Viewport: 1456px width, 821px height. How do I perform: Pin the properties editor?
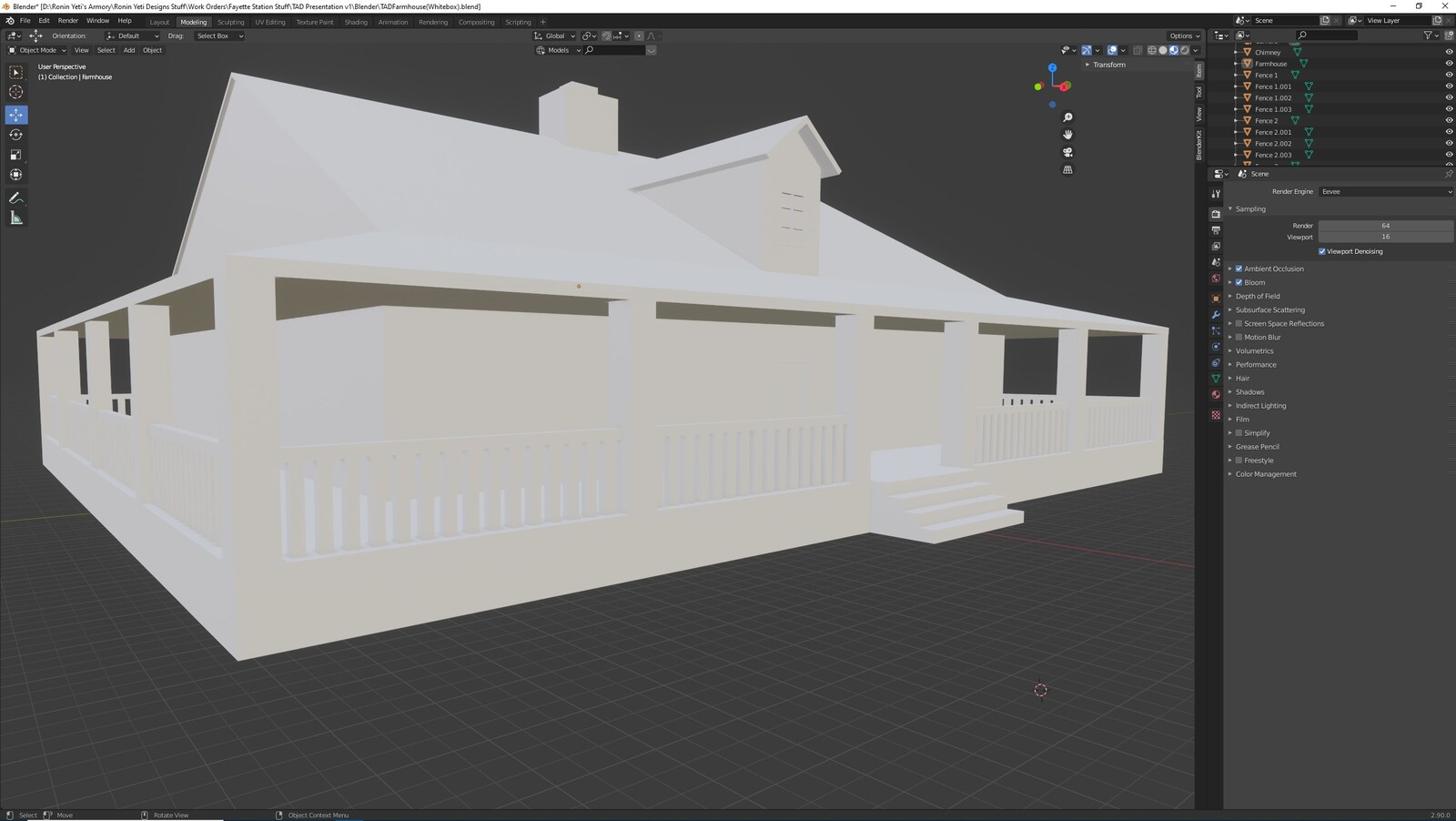[x=1449, y=174]
